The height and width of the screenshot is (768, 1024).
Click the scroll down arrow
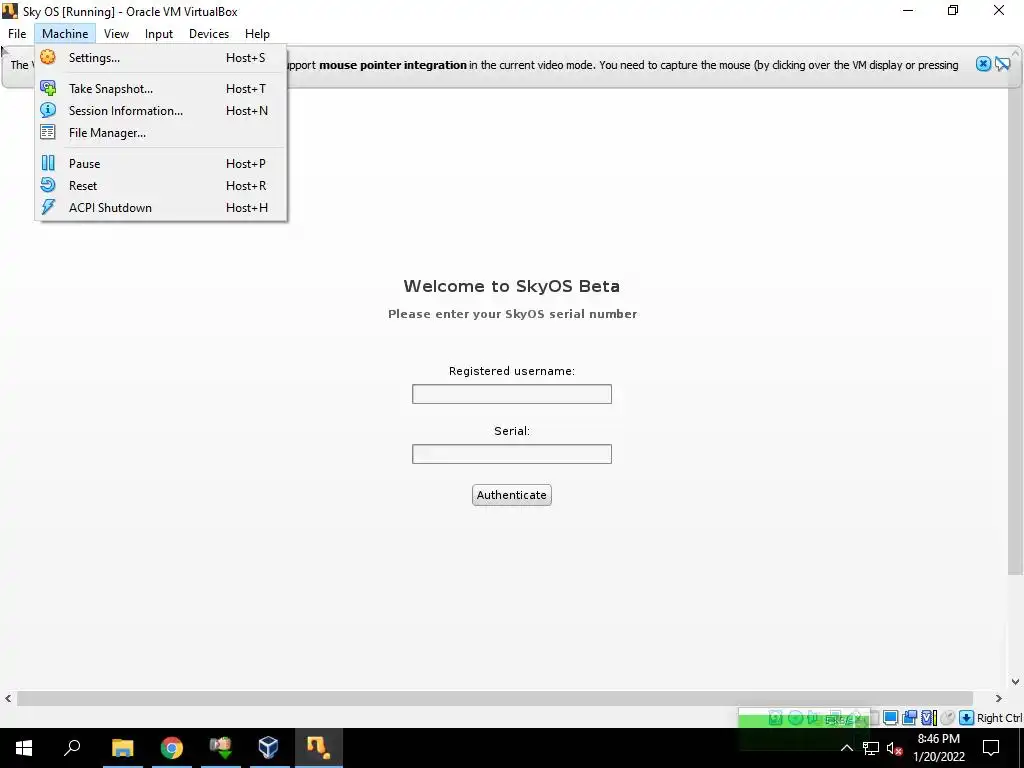point(1016,682)
